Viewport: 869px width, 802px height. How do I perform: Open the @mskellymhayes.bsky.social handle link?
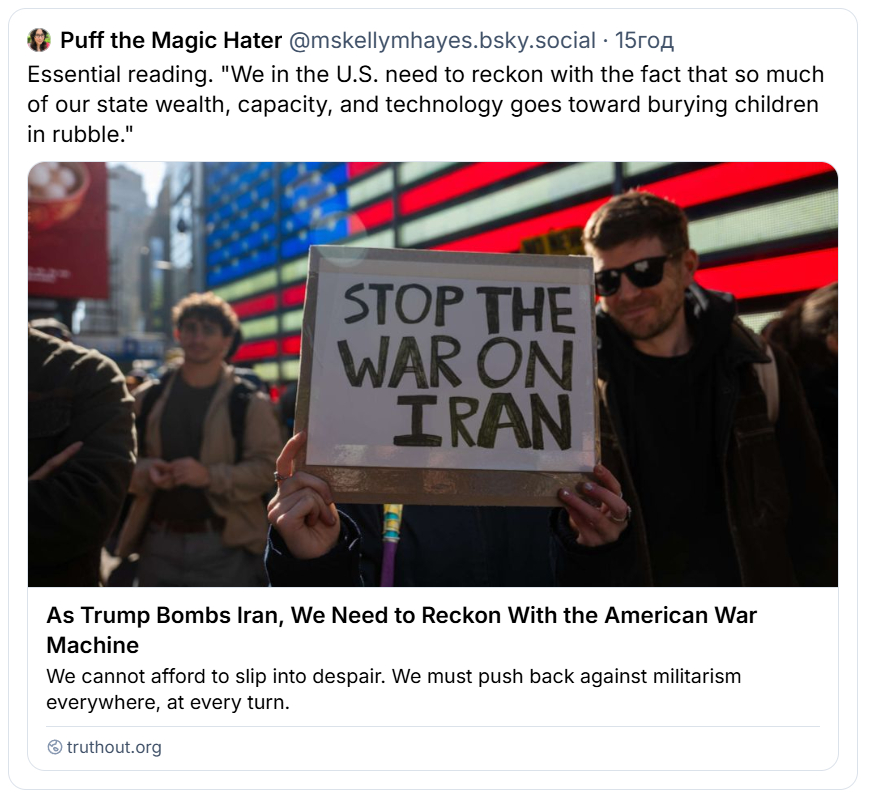442,41
